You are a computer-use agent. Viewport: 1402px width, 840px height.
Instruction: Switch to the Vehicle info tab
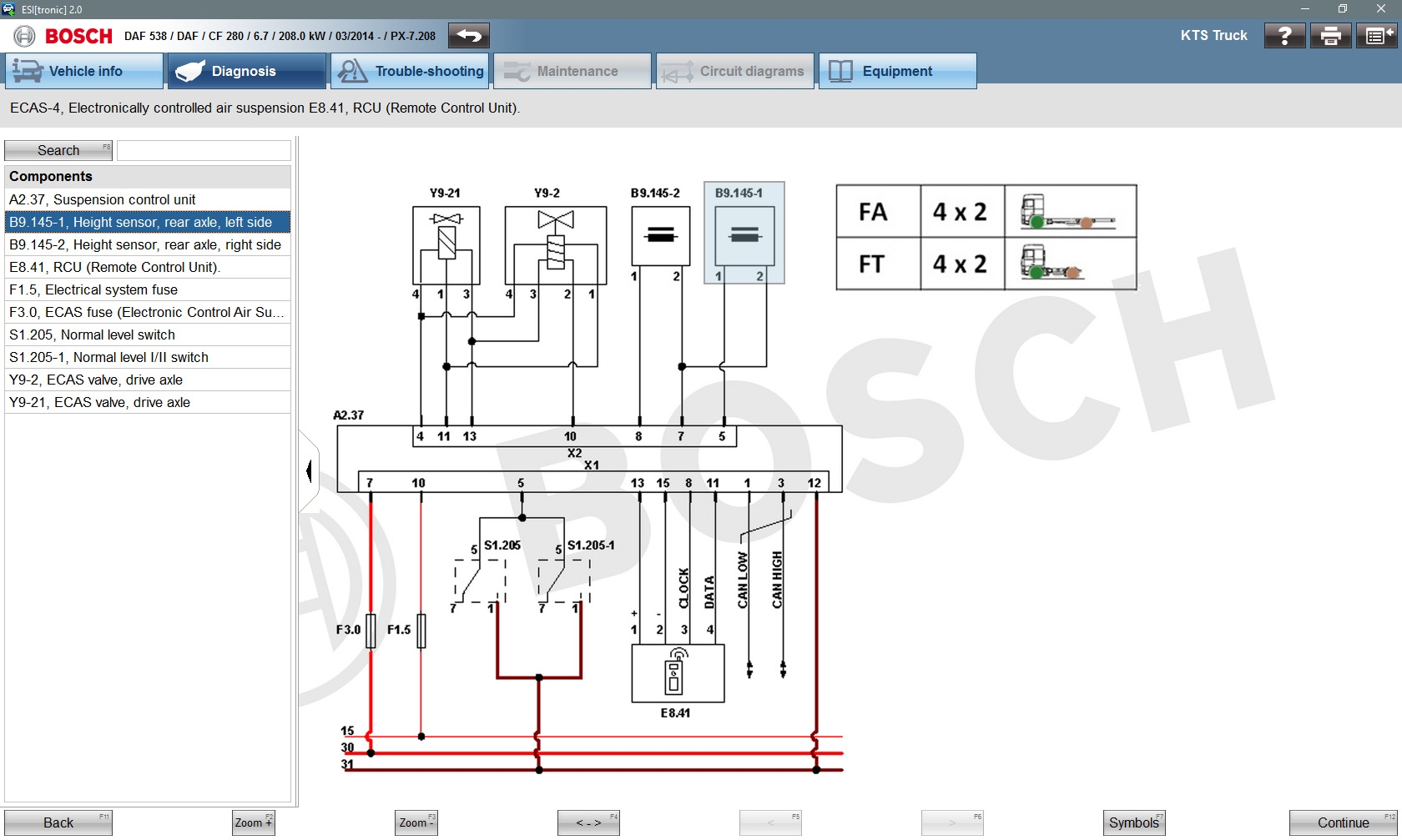[x=83, y=71]
